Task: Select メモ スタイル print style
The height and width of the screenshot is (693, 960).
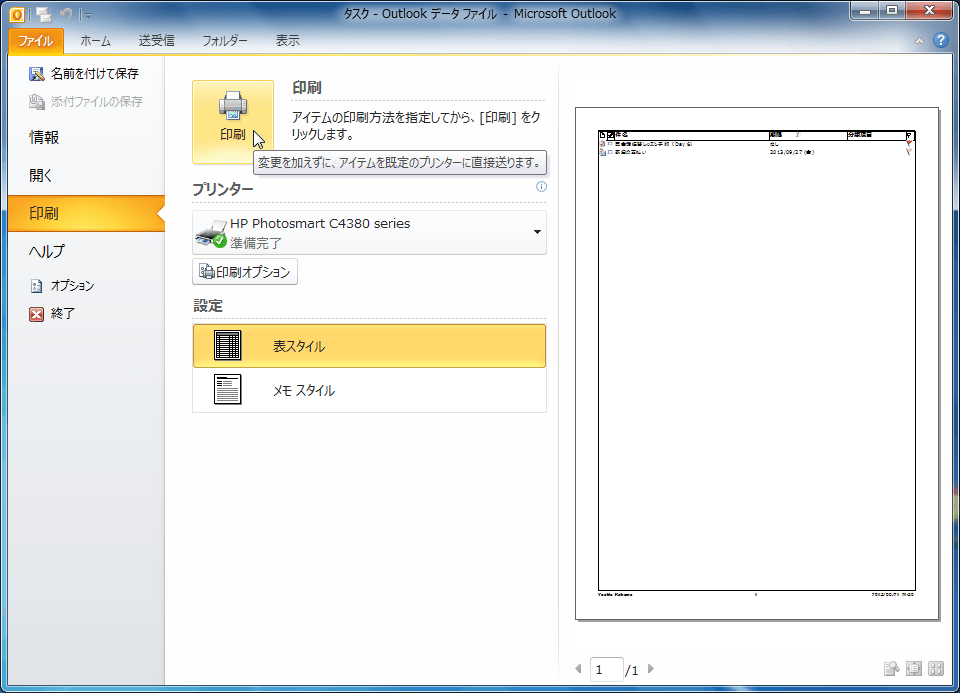Action: [369, 390]
